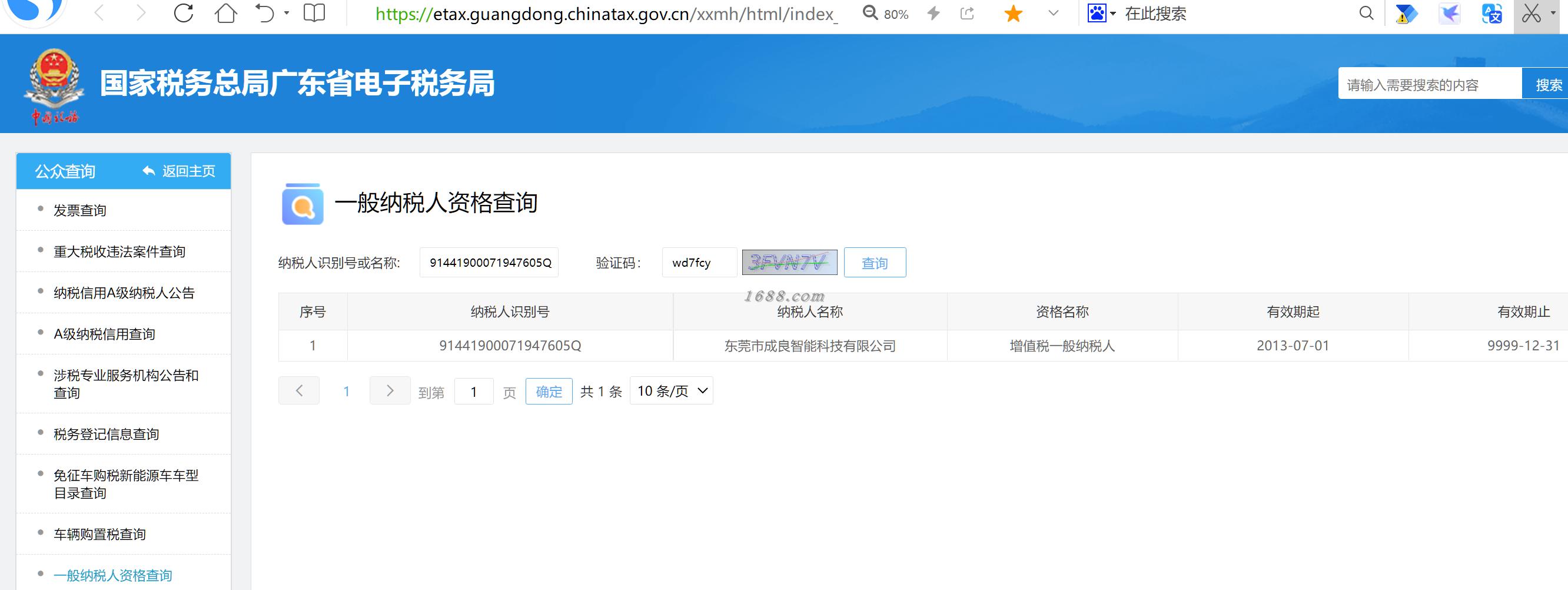Screen dimensions: 1568x590
Task: Click the browser search magnifier icon
Action: (x=1367, y=14)
